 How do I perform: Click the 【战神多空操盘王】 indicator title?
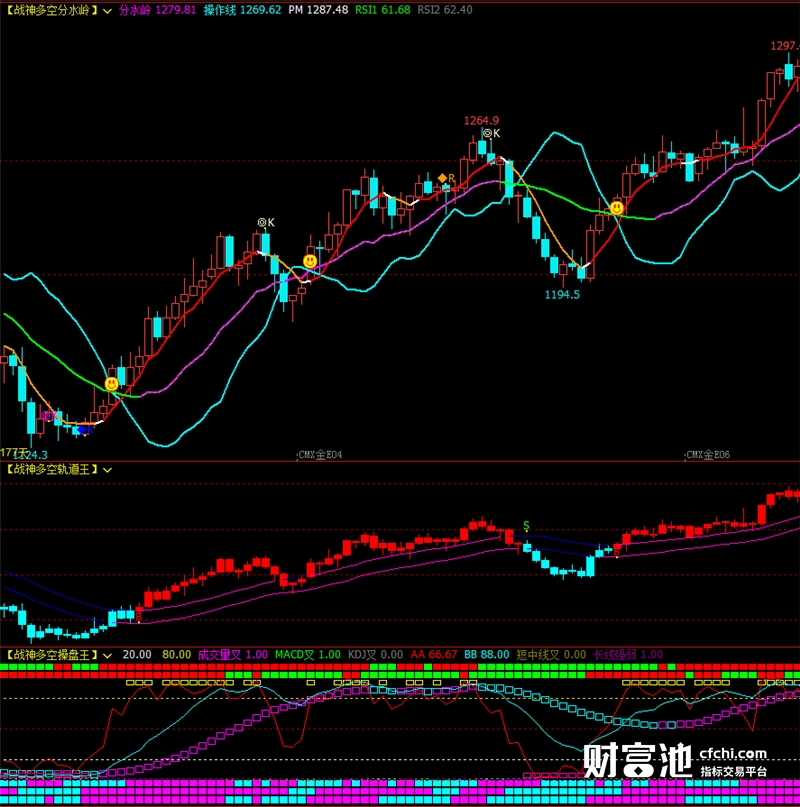pos(51,655)
